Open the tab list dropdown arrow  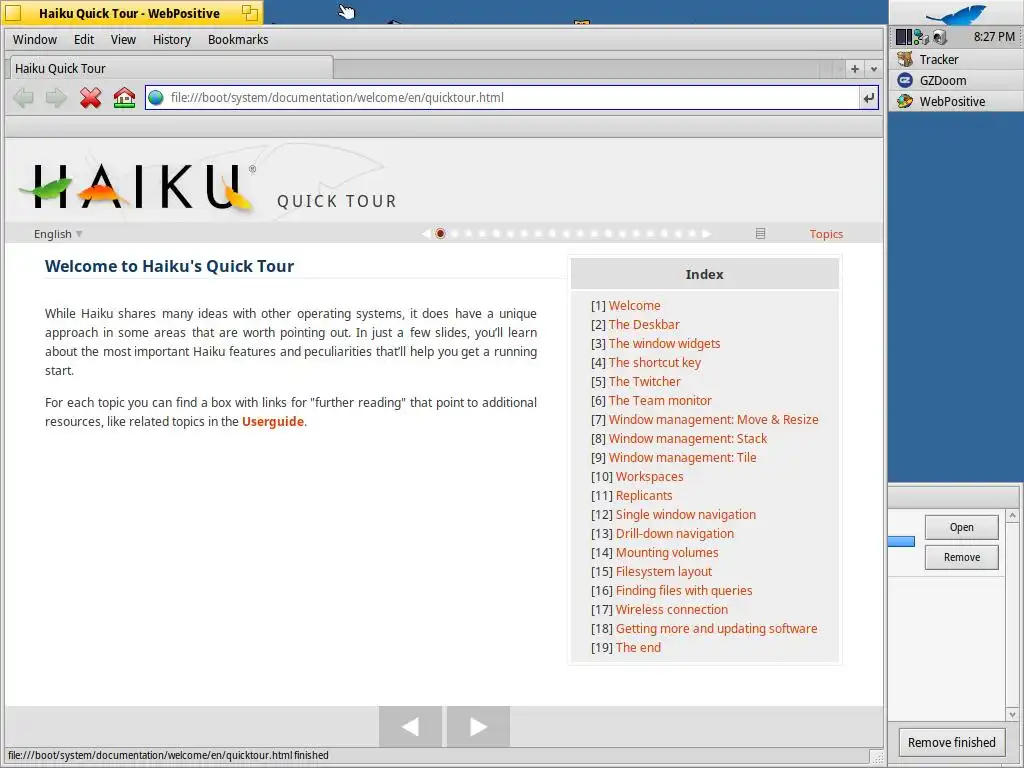pyautogui.click(x=874, y=69)
